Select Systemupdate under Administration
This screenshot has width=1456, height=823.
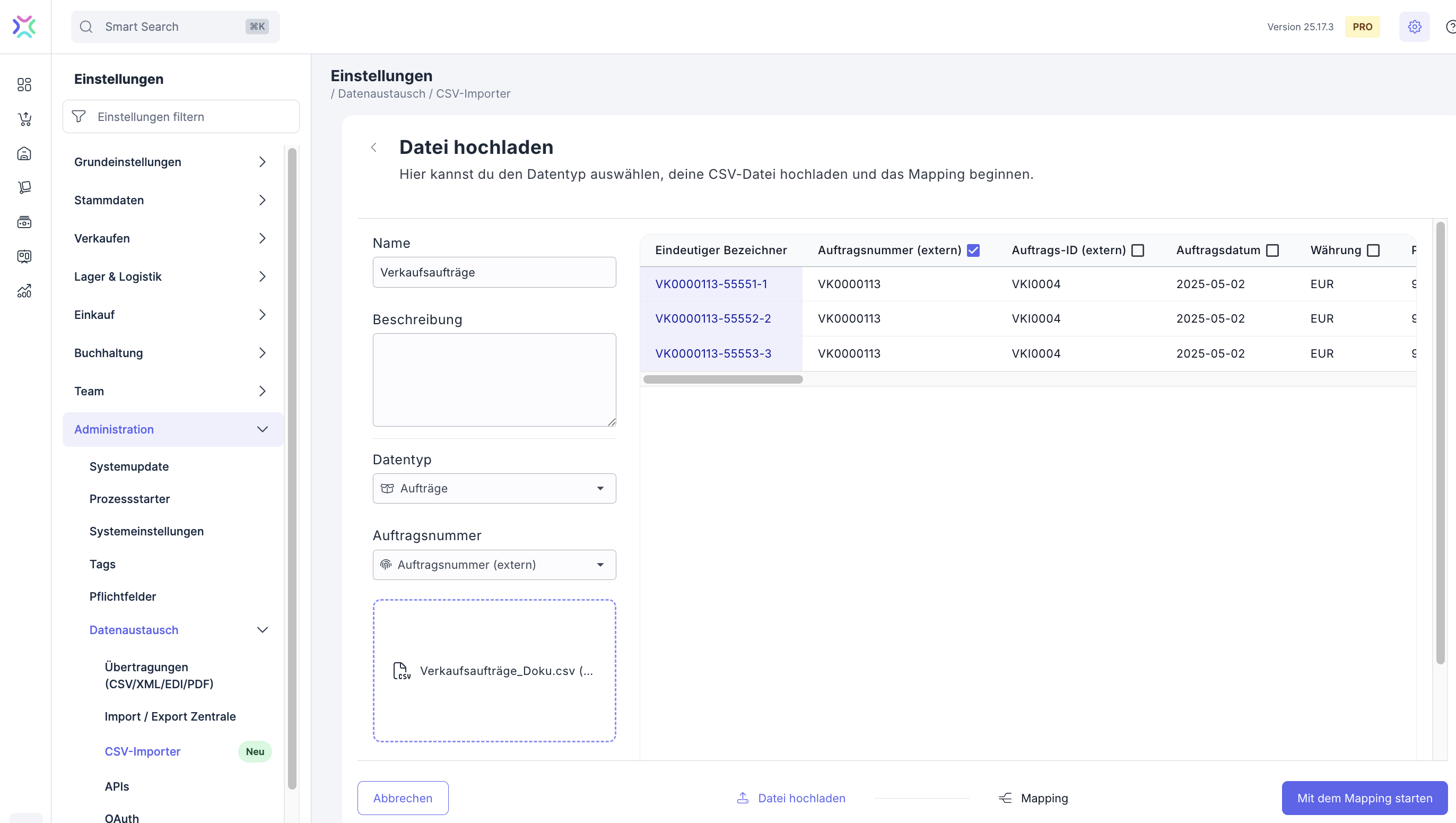(129, 466)
